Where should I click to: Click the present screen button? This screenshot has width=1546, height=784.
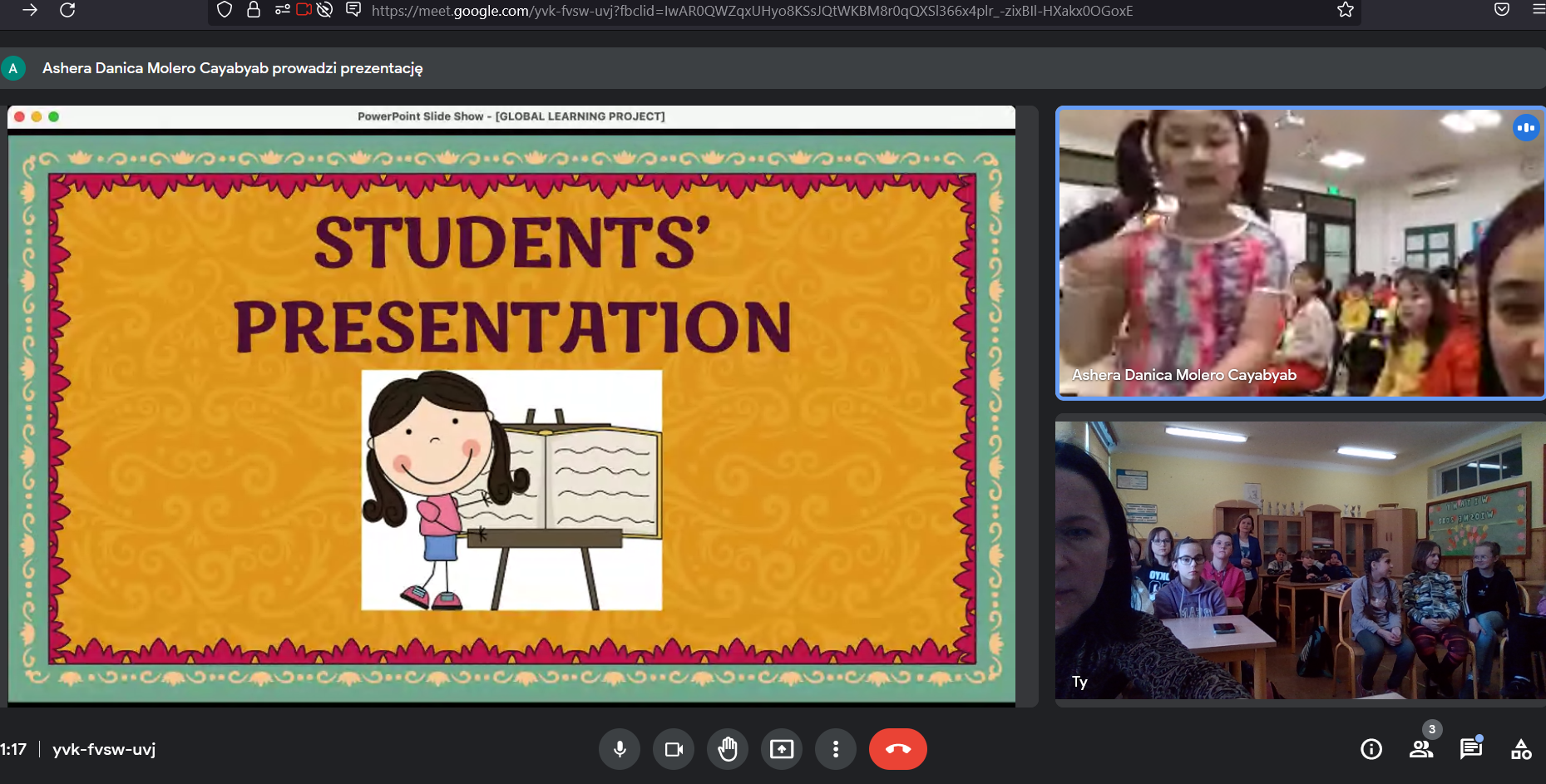[x=782, y=749]
